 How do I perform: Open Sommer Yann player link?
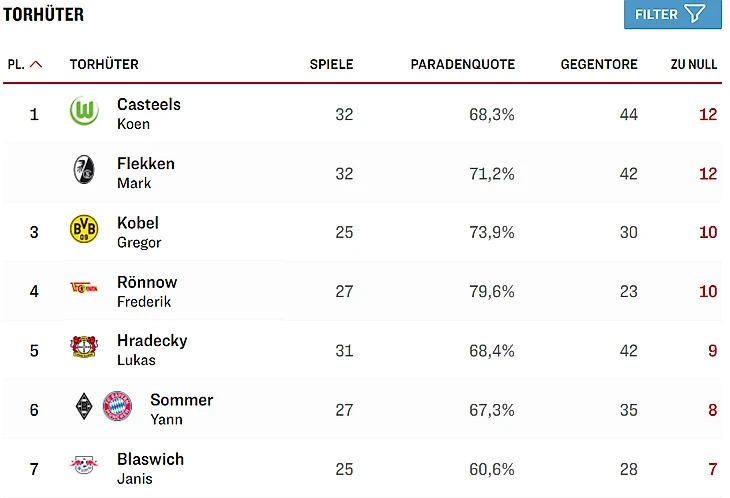pyautogui.click(x=181, y=408)
